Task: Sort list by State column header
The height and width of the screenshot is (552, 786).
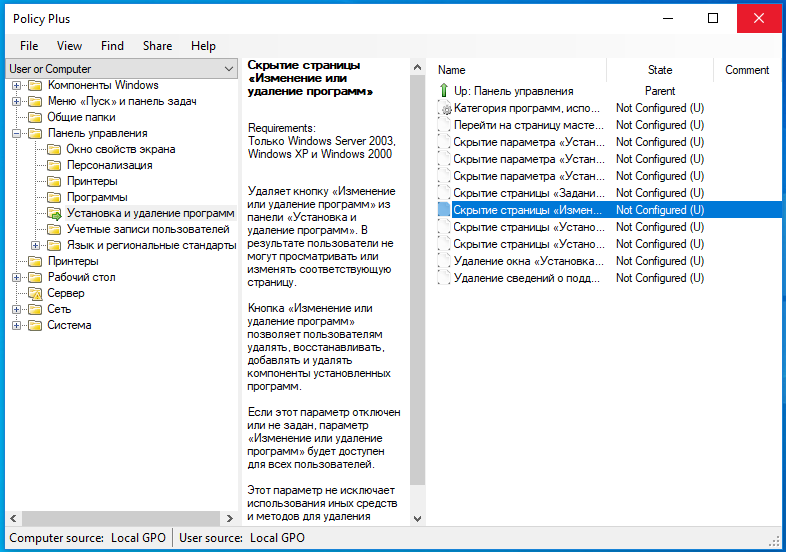Action: pyautogui.click(x=660, y=70)
